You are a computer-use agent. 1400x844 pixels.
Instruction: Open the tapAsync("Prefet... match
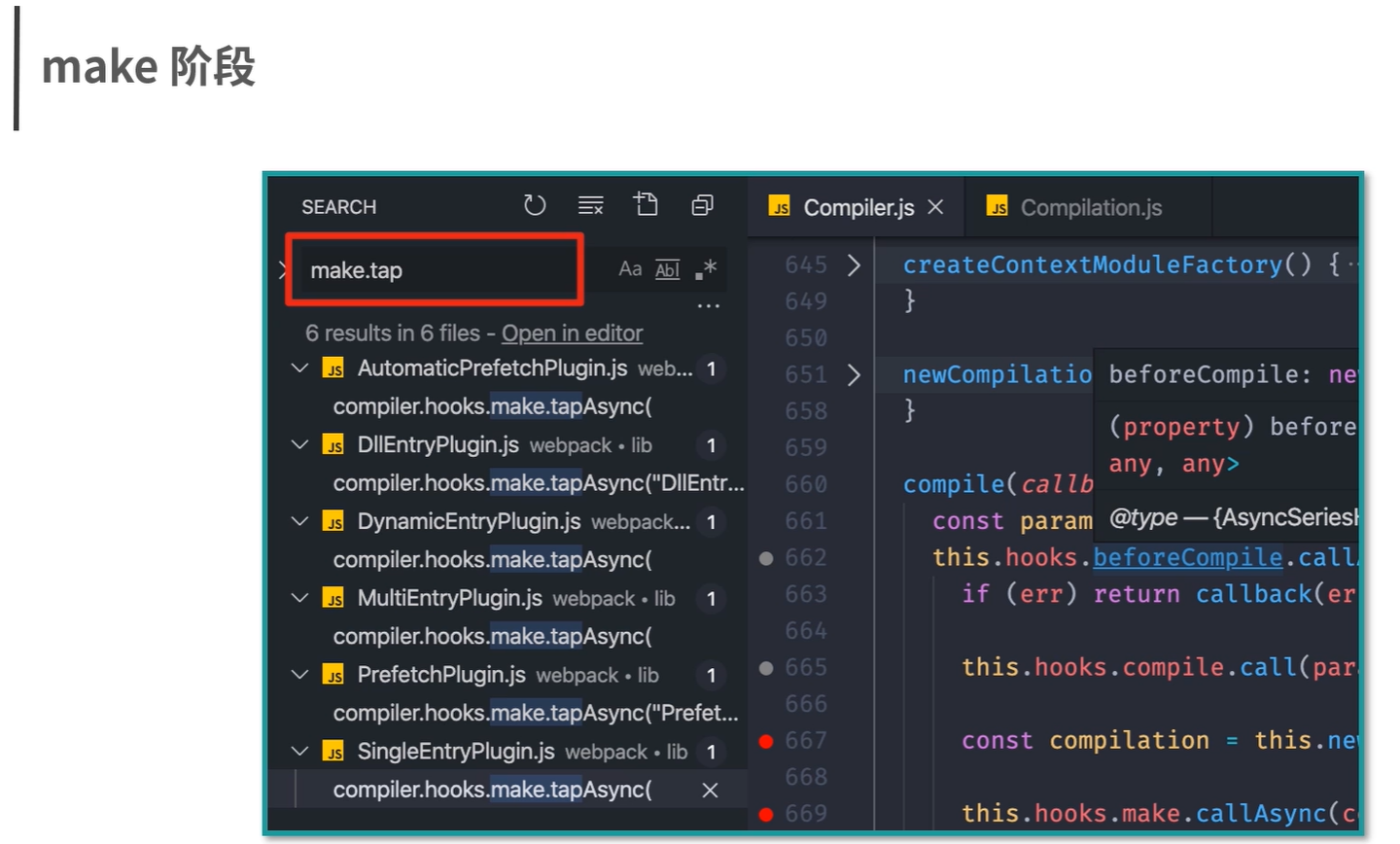click(536, 714)
